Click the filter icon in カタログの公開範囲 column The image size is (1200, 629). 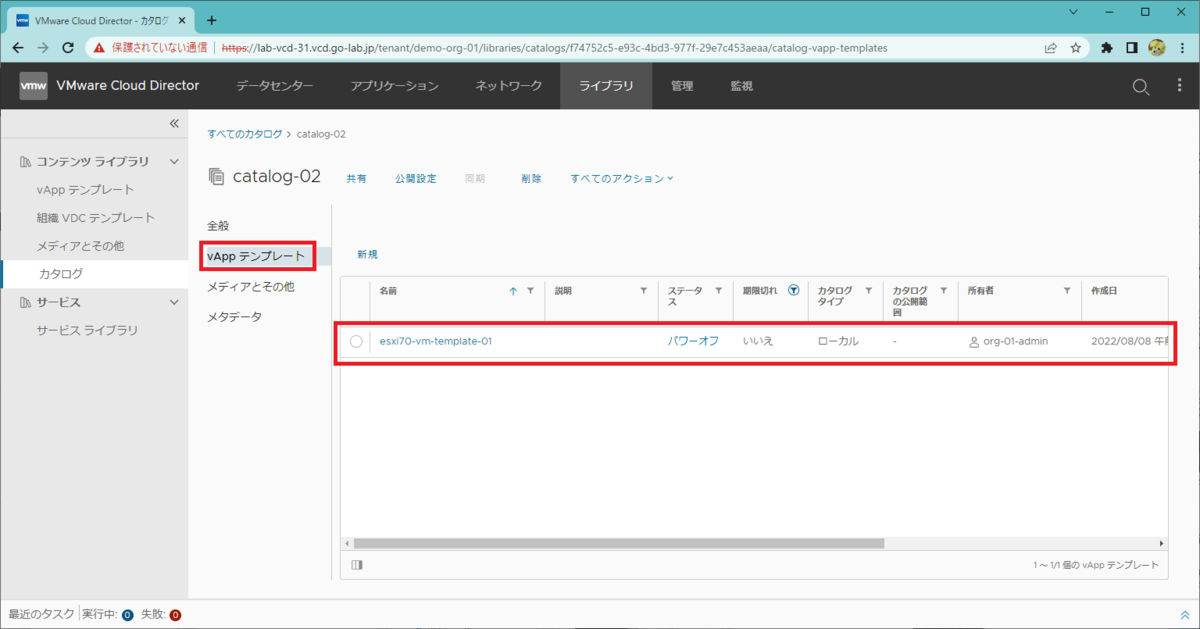click(943, 290)
